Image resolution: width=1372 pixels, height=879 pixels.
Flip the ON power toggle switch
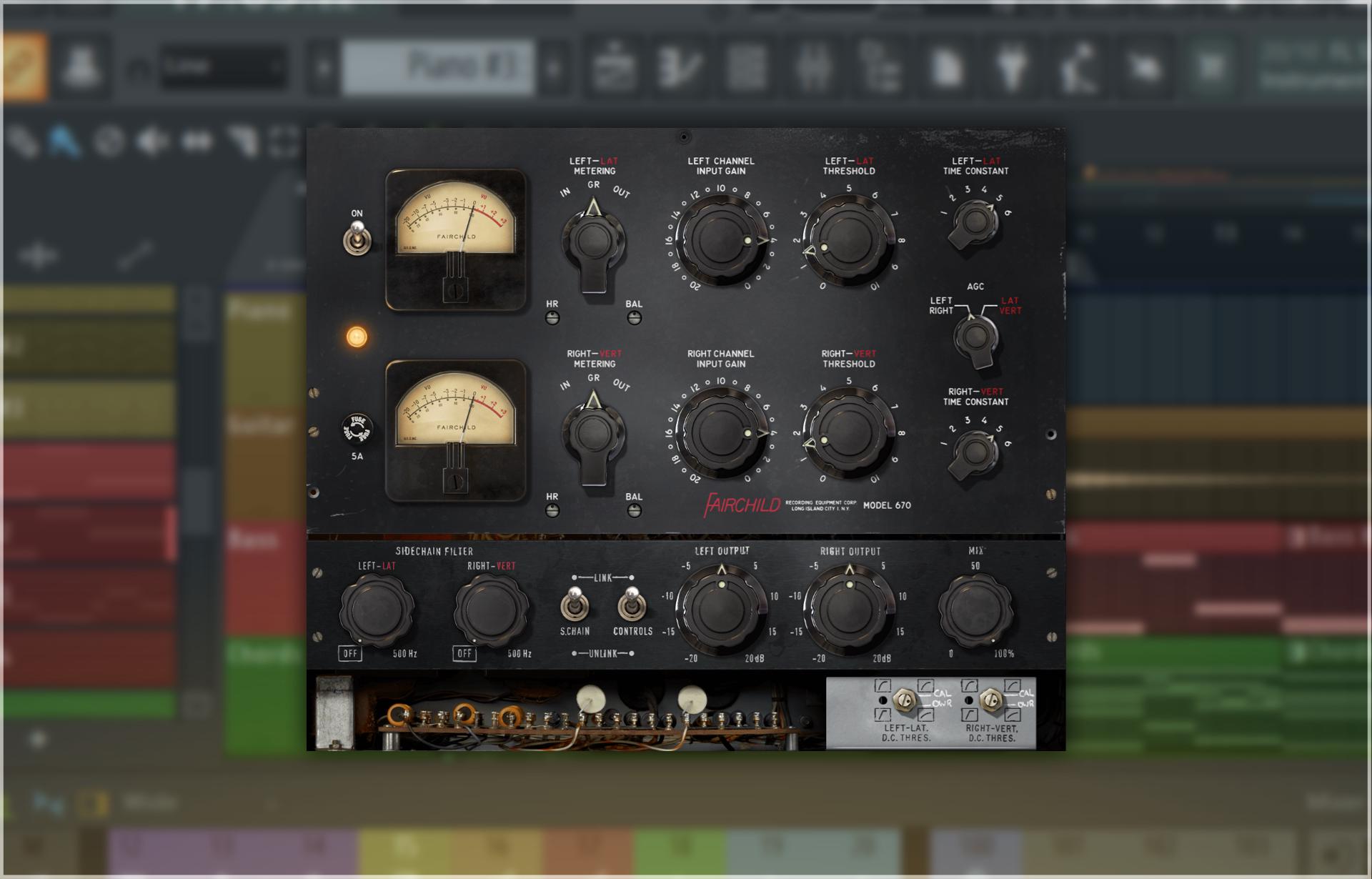pyautogui.click(x=357, y=238)
